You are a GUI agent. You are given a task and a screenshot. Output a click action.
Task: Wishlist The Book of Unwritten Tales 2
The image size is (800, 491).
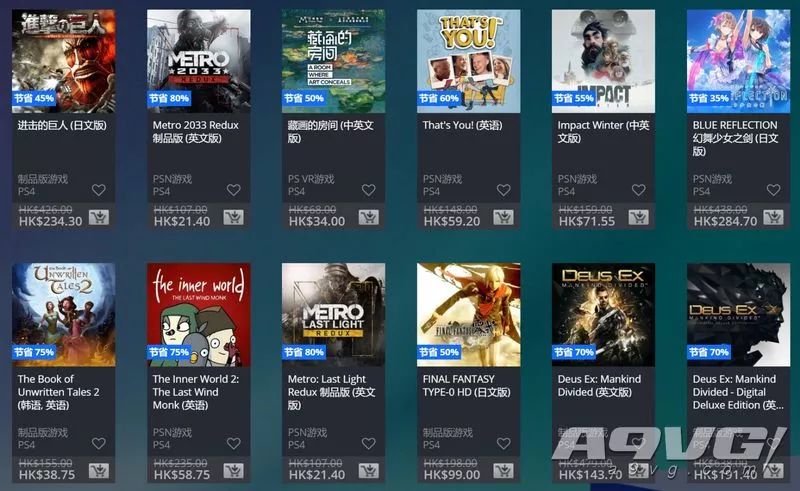[98, 444]
